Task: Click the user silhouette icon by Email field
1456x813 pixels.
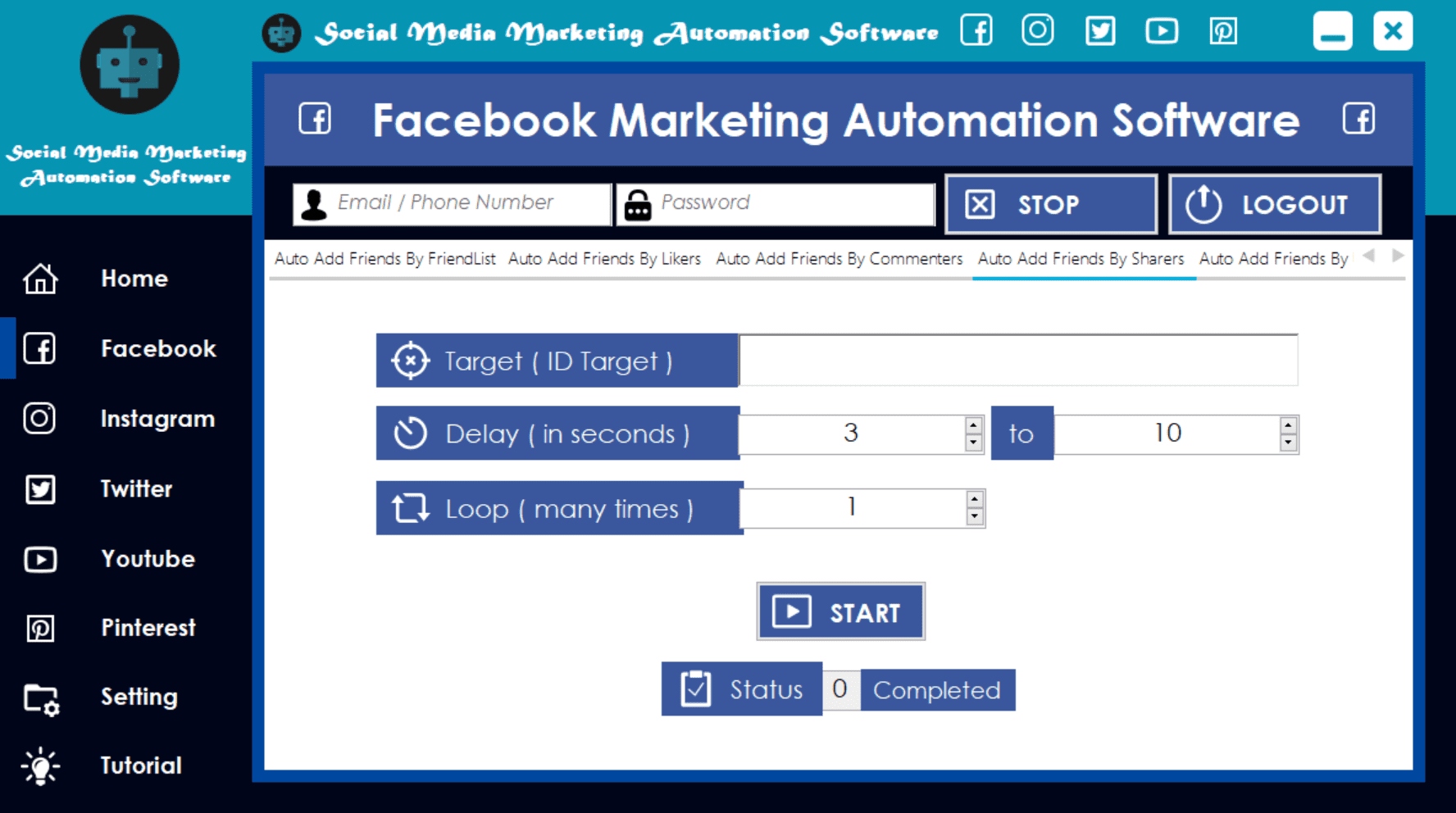Action: click(313, 204)
